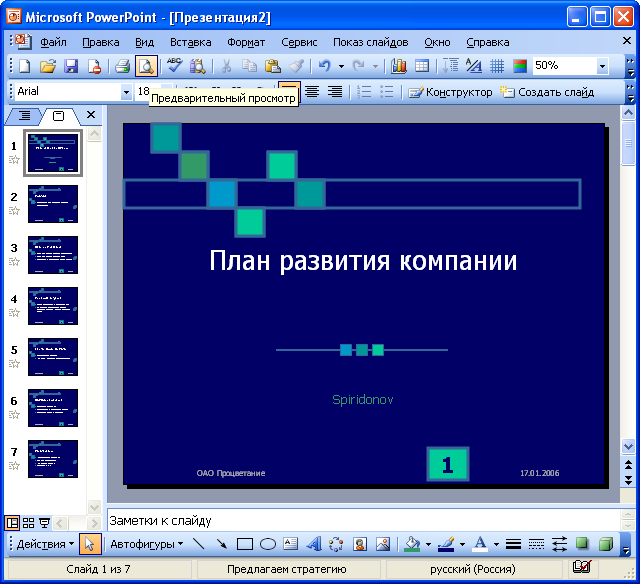
Task: Select the Format Painter brush
Action: 296,66
